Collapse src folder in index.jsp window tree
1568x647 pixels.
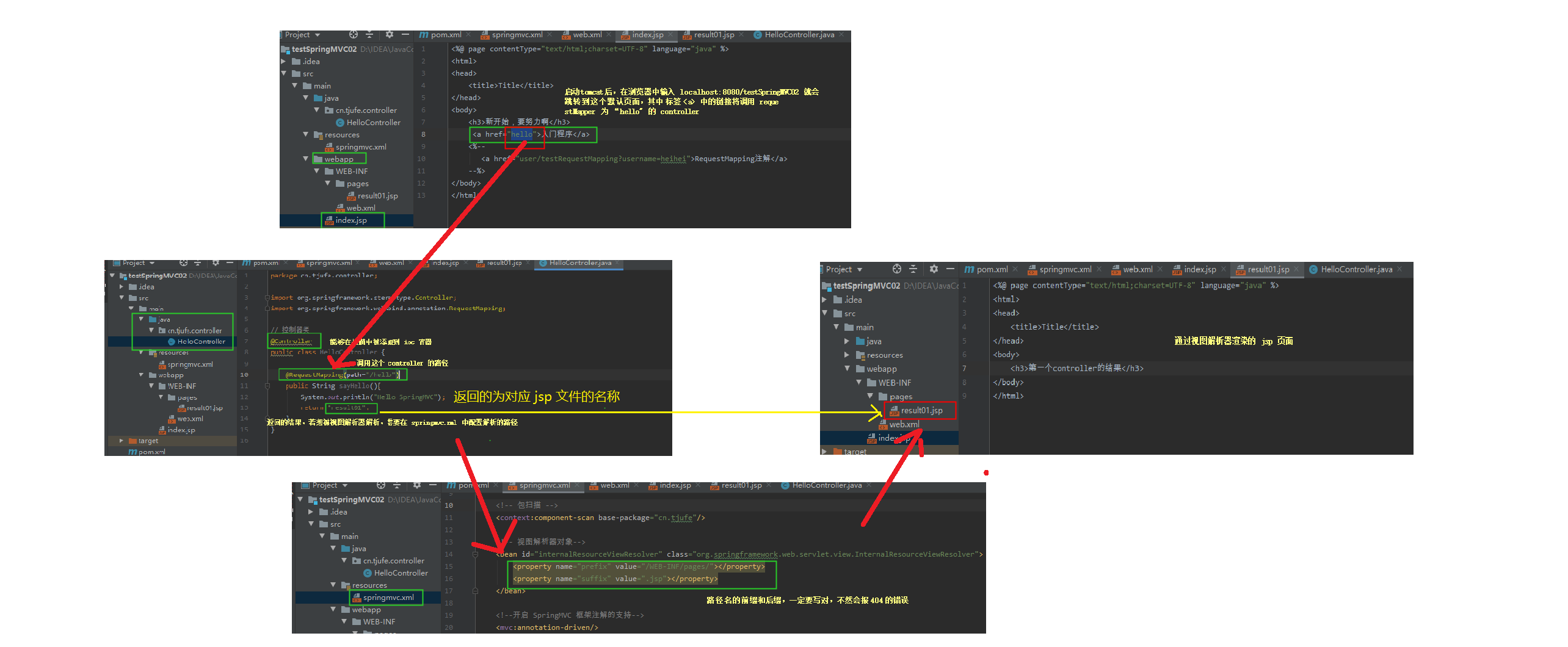(x=284, y=74)
